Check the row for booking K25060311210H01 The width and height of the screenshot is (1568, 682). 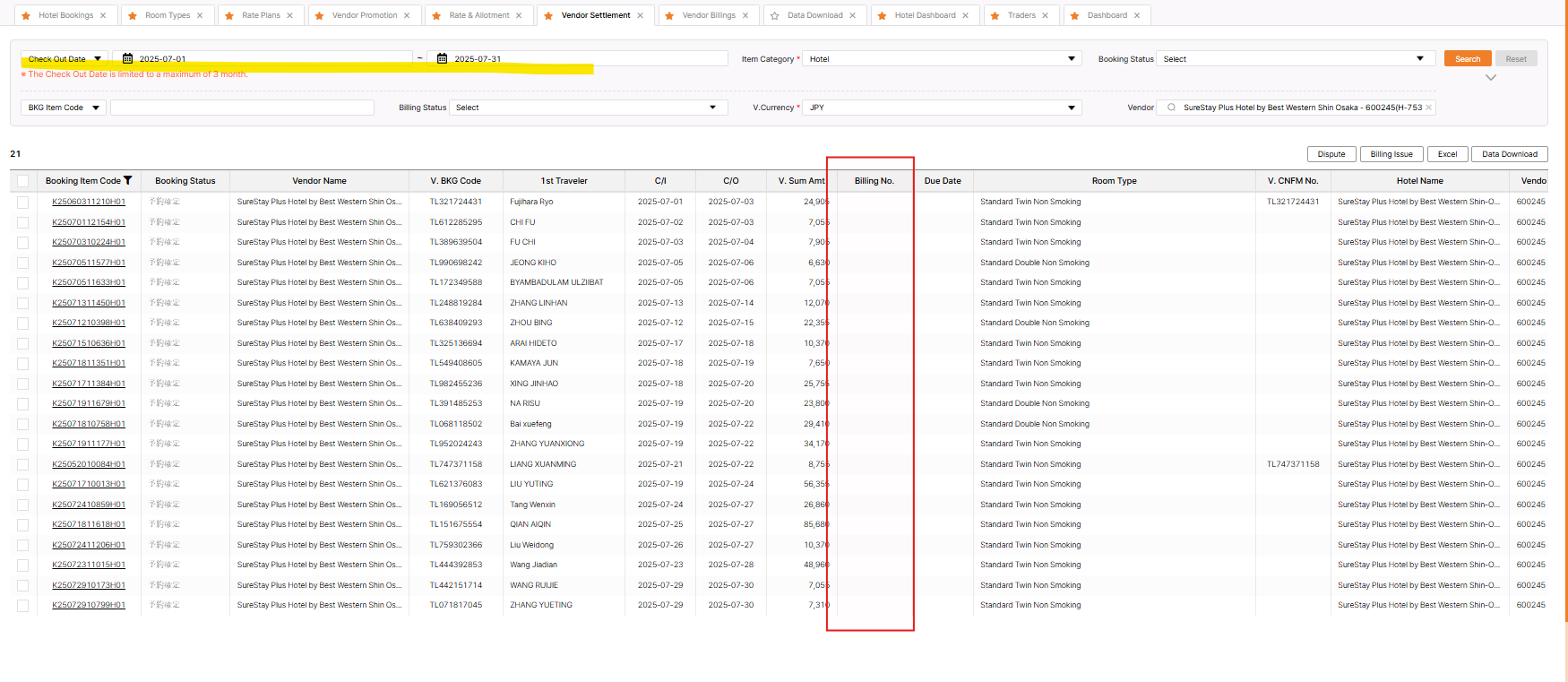pyautogui.click(x=23, y=203)
